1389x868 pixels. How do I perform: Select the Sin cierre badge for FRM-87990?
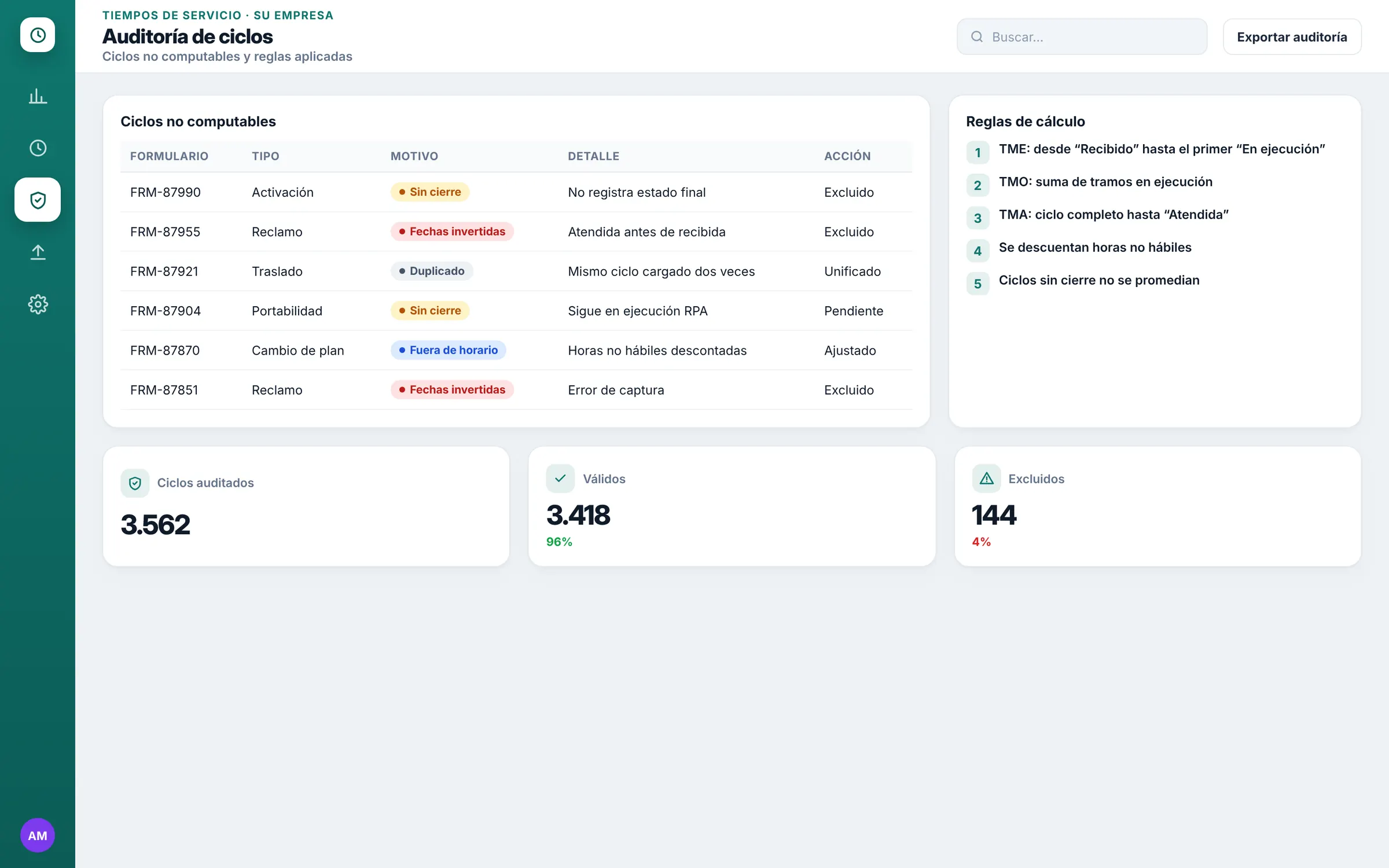coord(429,192)
